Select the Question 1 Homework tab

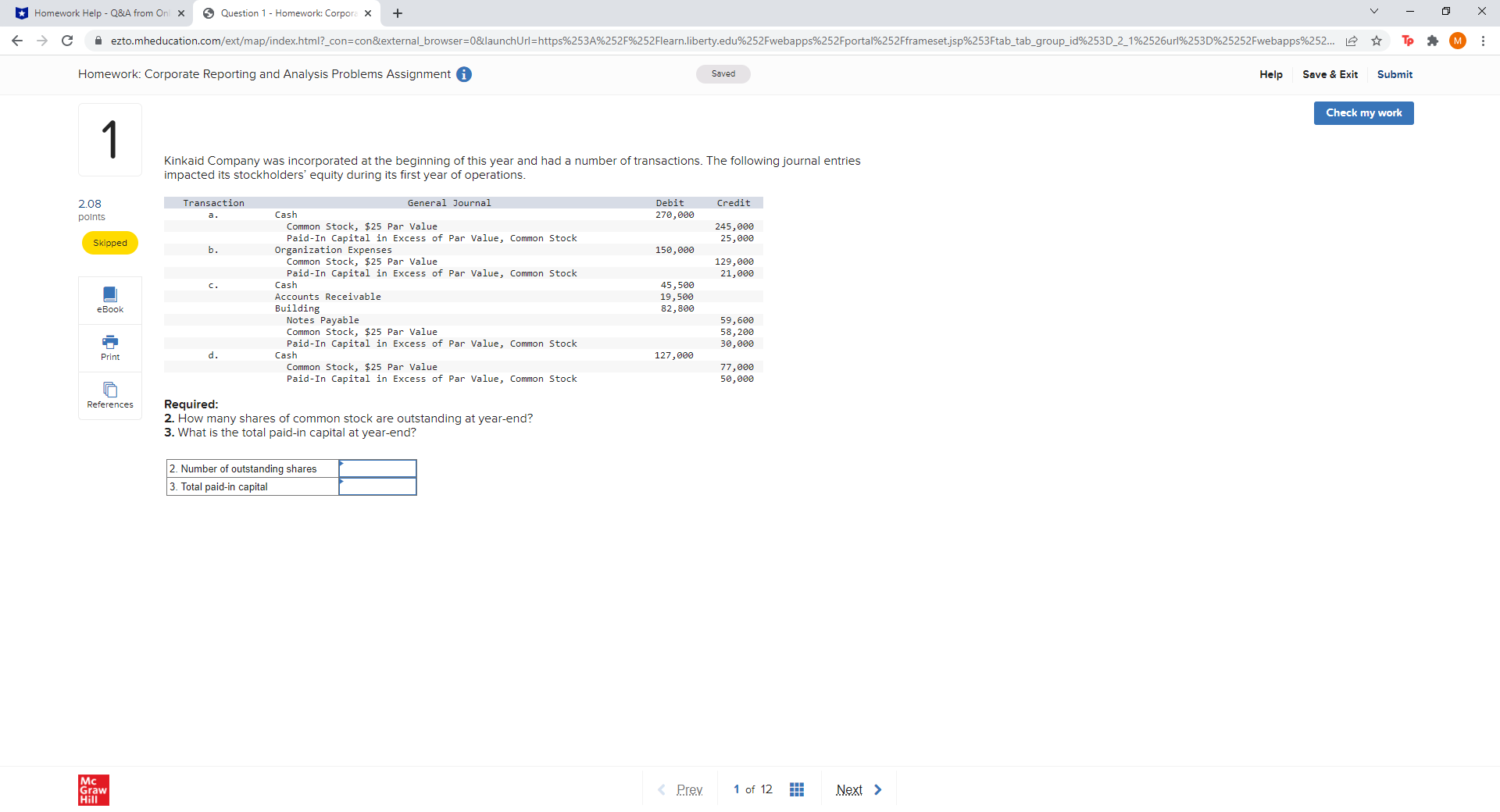click(x=287, y=13)
